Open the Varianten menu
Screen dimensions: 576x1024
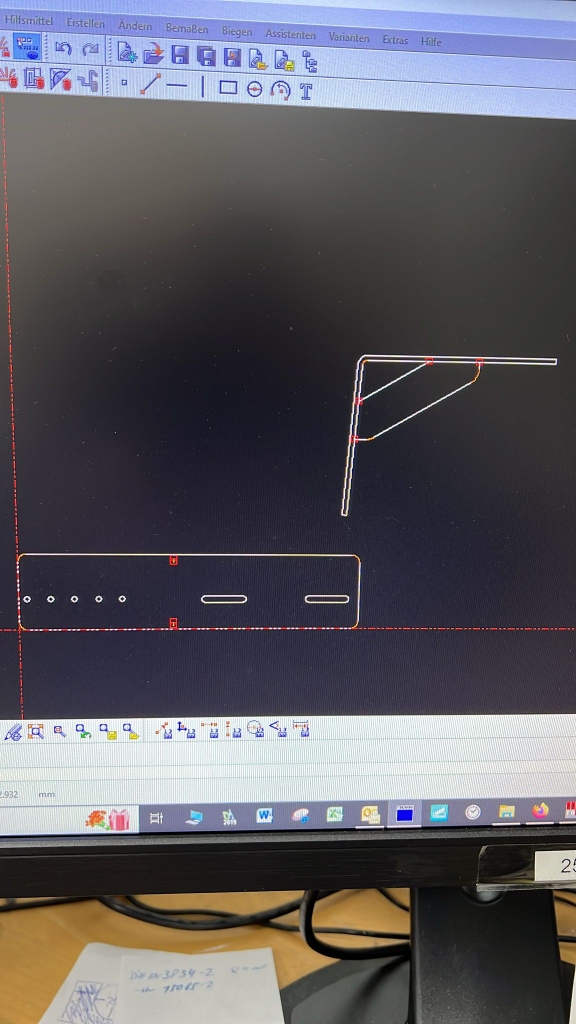349,37
